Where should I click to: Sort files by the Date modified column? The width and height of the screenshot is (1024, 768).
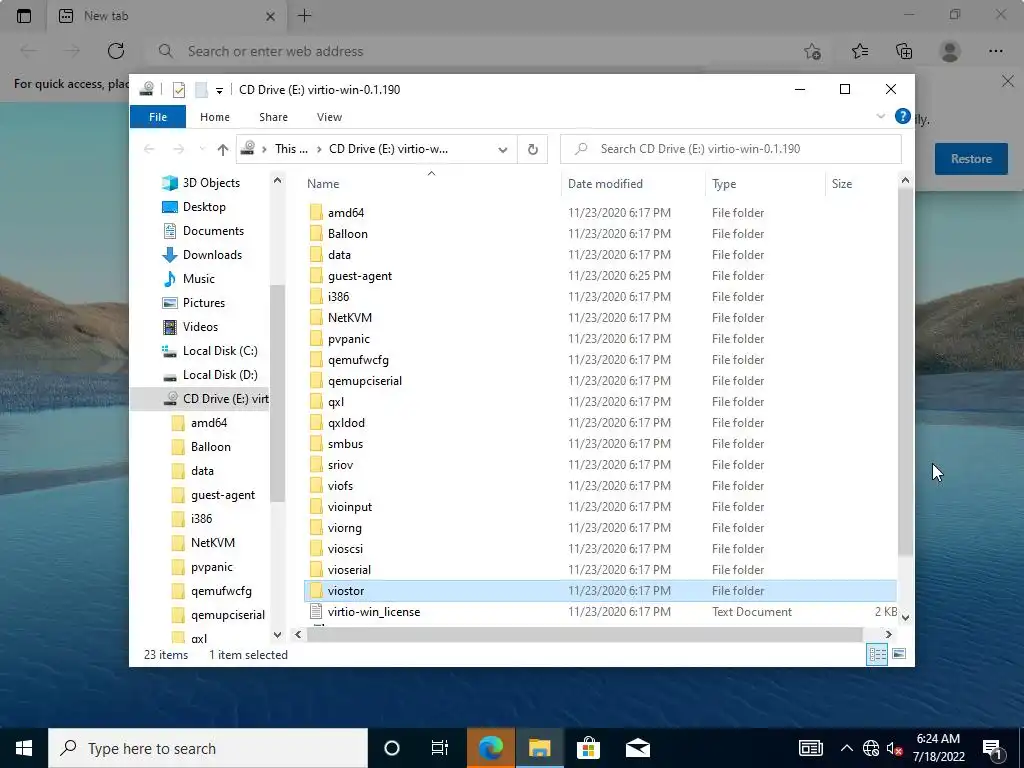click(x=633, y=184)
